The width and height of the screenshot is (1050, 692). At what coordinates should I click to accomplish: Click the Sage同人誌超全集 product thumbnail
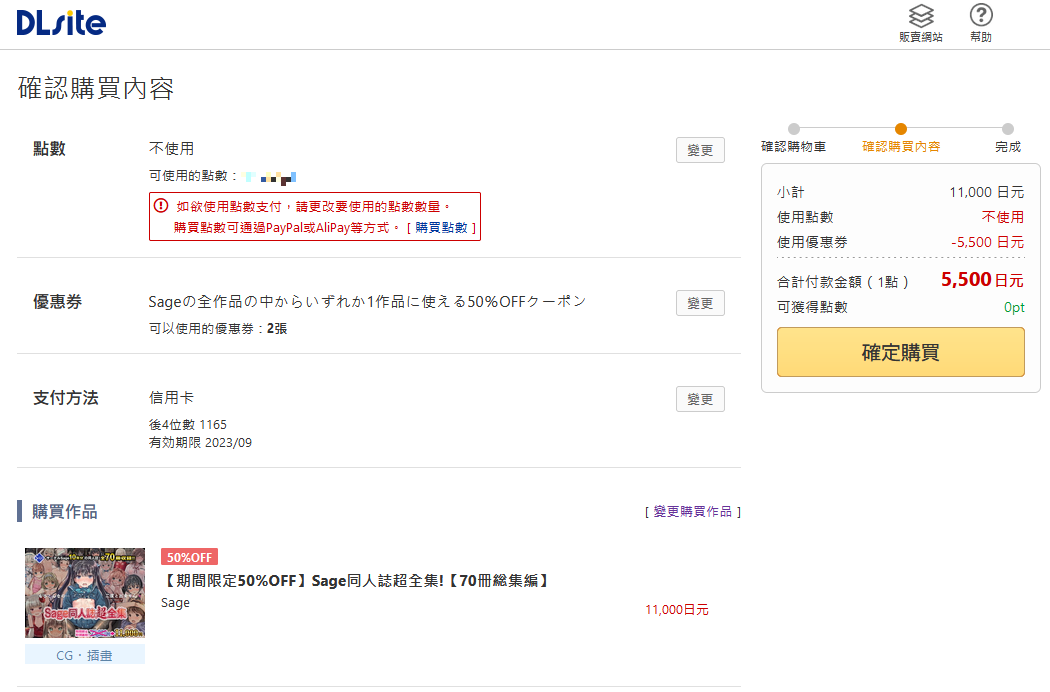(x=84, y=592)
